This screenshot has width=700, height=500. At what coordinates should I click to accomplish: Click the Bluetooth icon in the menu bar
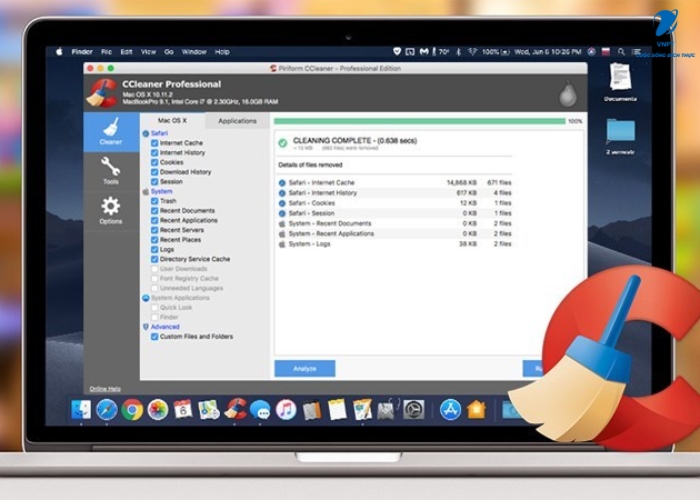[458, 52]
